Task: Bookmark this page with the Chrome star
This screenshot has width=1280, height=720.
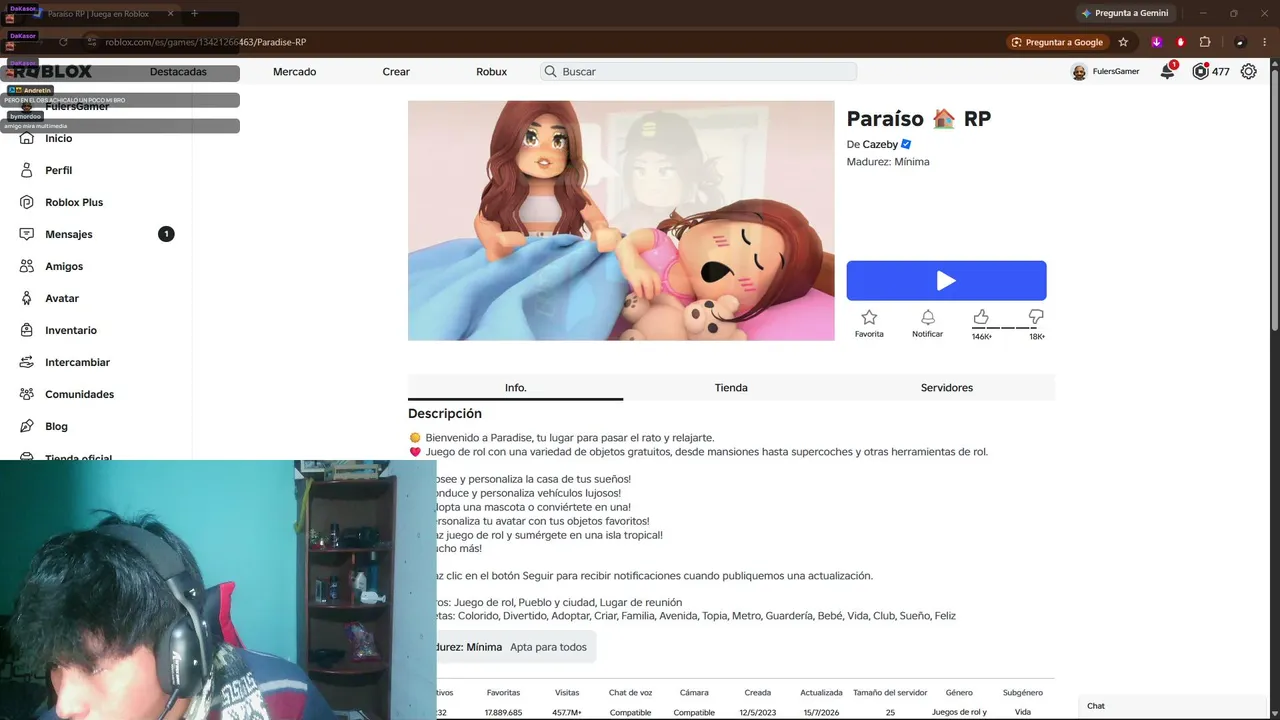Action: (1123, 42)
